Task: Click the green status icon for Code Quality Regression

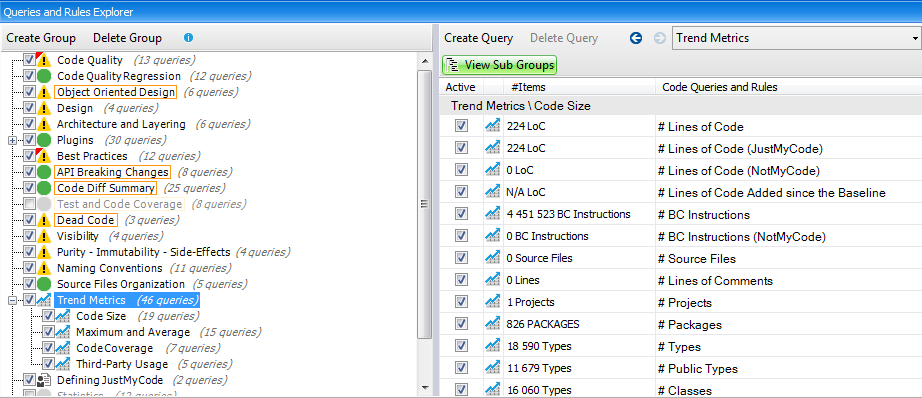Action: coord(44,76)
